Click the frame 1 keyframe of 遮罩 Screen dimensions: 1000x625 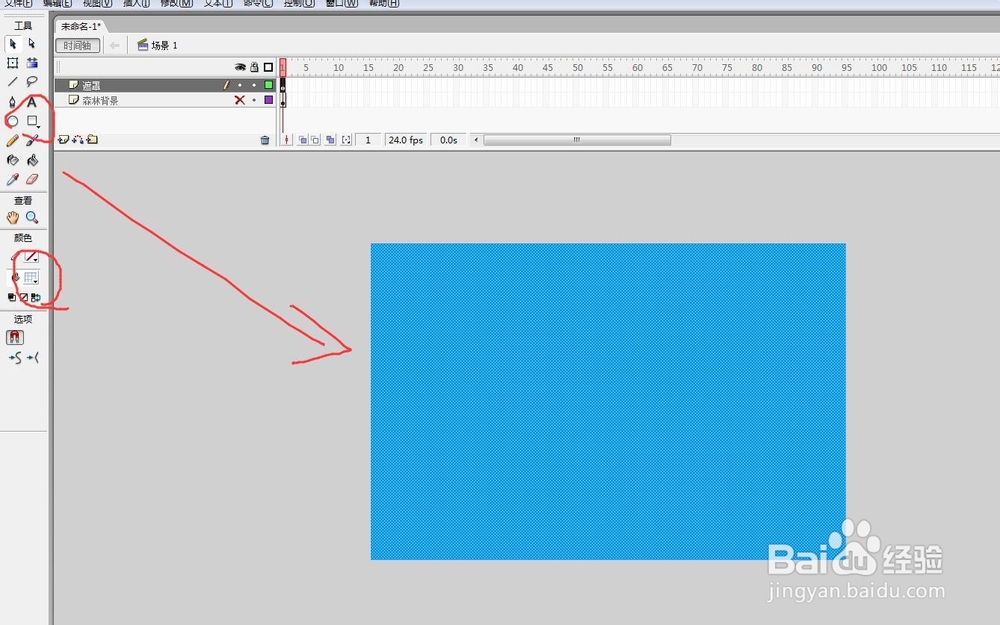coord(283,85)
